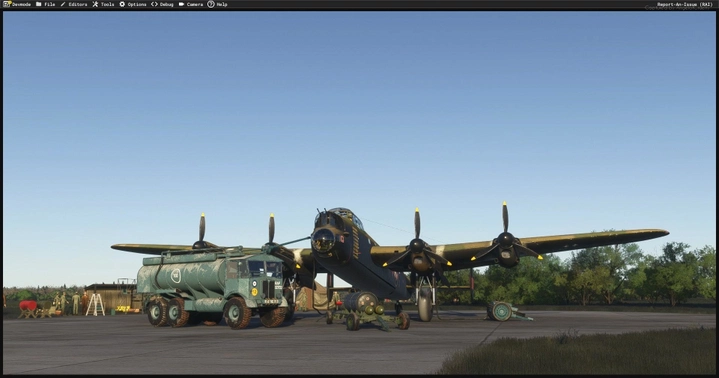Screen dimensions: 719x378
Task: Open the File menu
Action: (x=45, y=4)
